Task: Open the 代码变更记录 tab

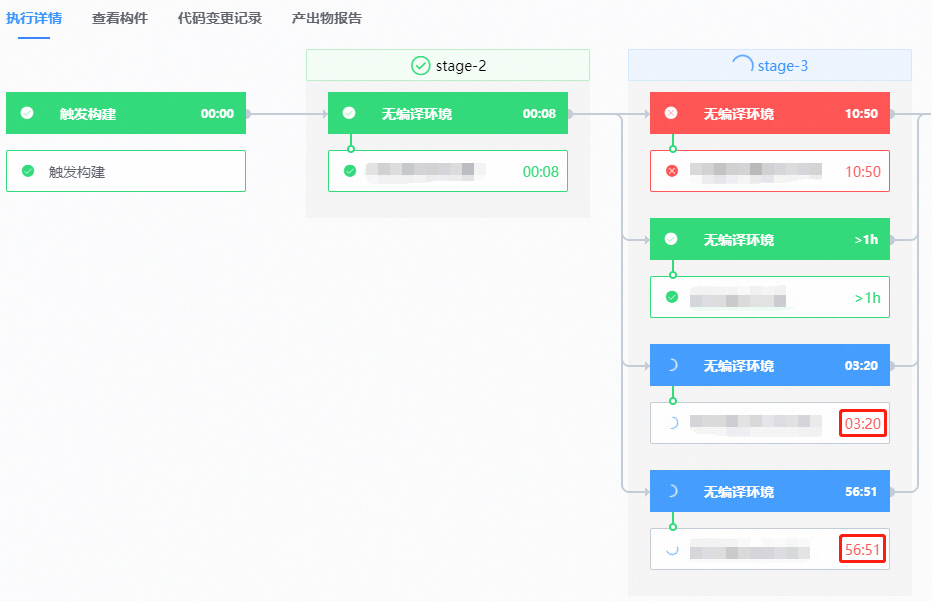Action: (220, 18)
